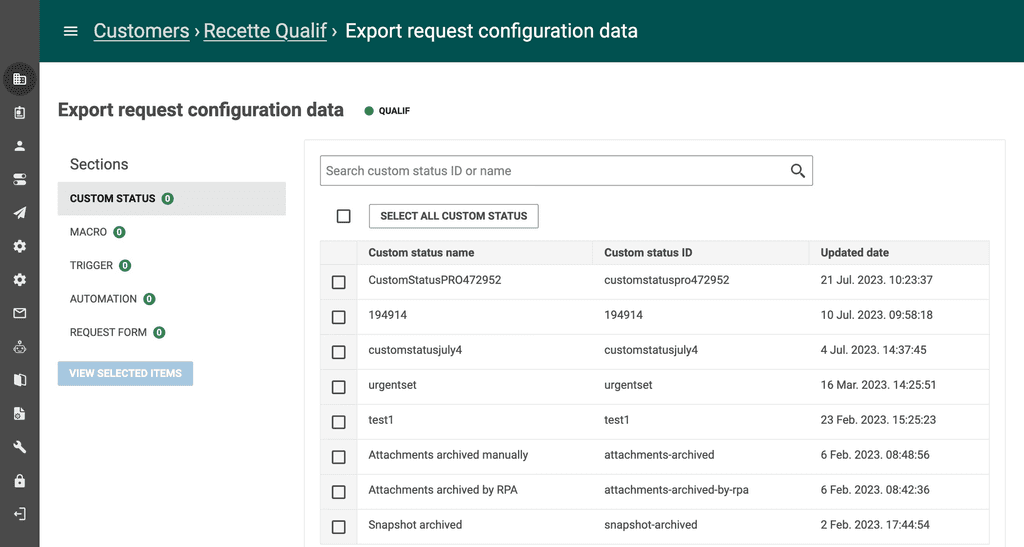Select the paper plane icon in the sidebar
The width and height of the screenshot is (1024, 547).
click(x=19, y=213)
